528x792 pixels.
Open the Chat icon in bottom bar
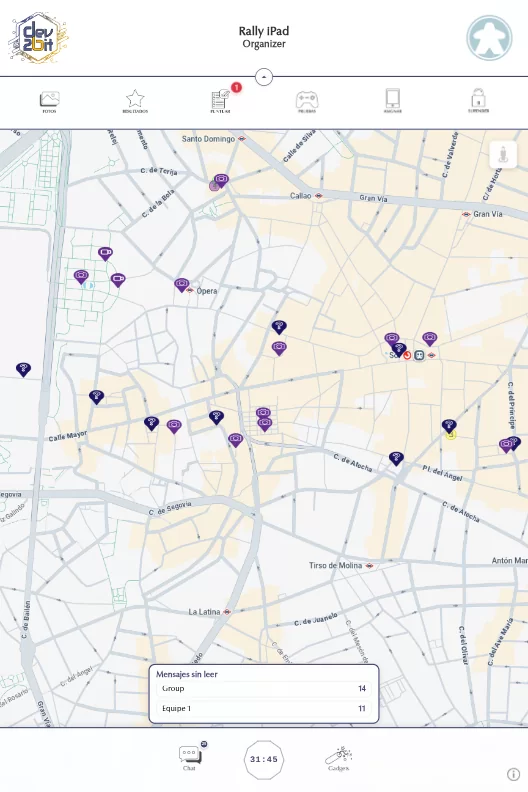190,758
